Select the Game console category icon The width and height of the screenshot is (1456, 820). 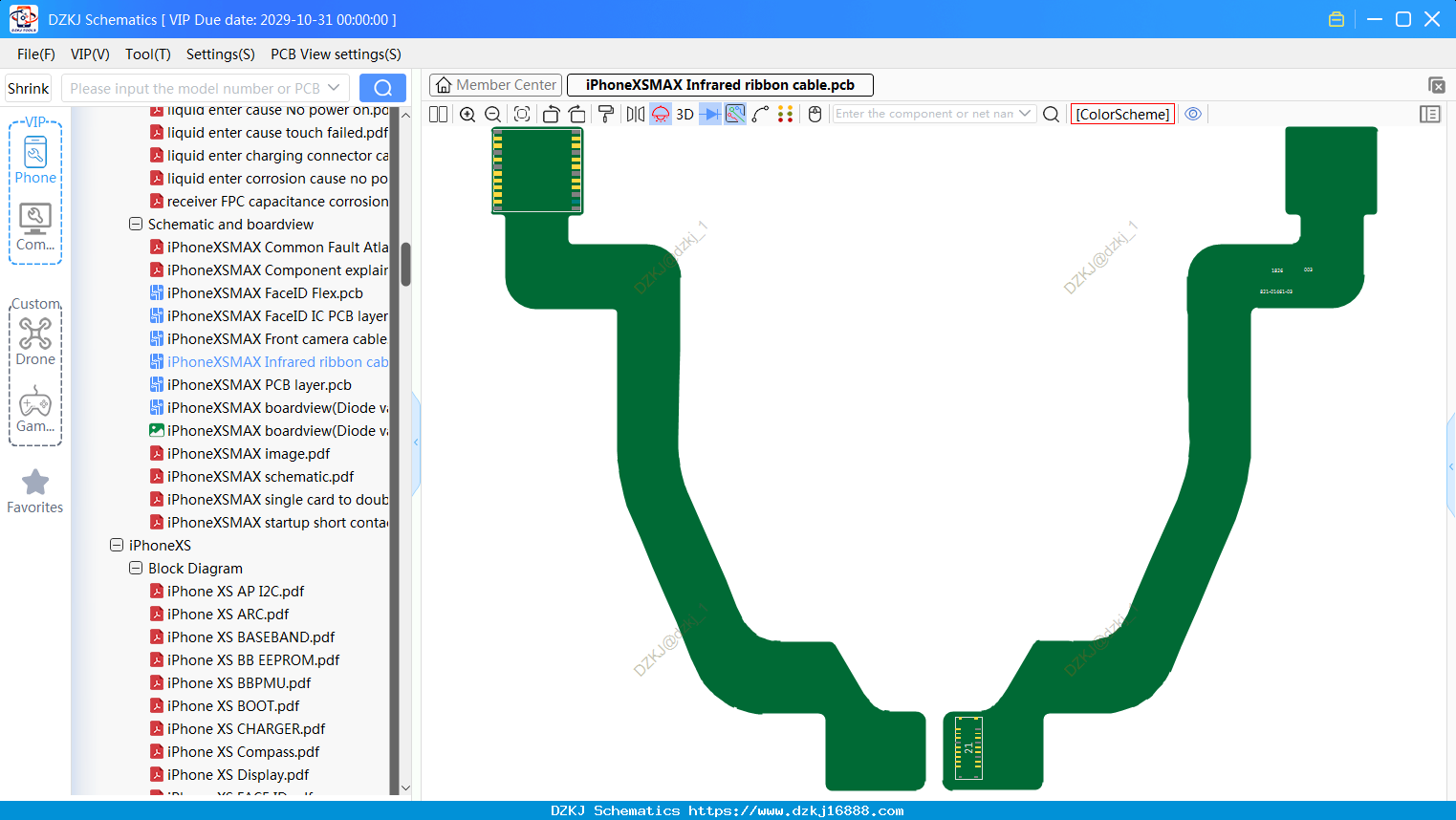pyautogui.click(x=35, y=409)
